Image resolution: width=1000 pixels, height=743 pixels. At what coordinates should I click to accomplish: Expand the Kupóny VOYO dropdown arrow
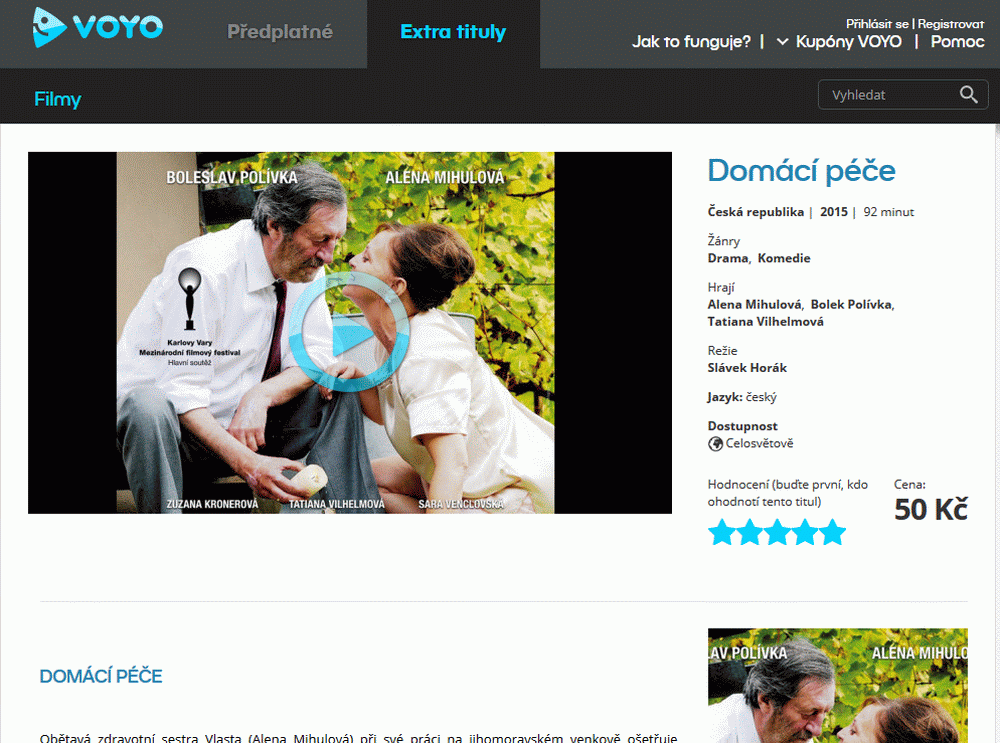tap(782, 42)
